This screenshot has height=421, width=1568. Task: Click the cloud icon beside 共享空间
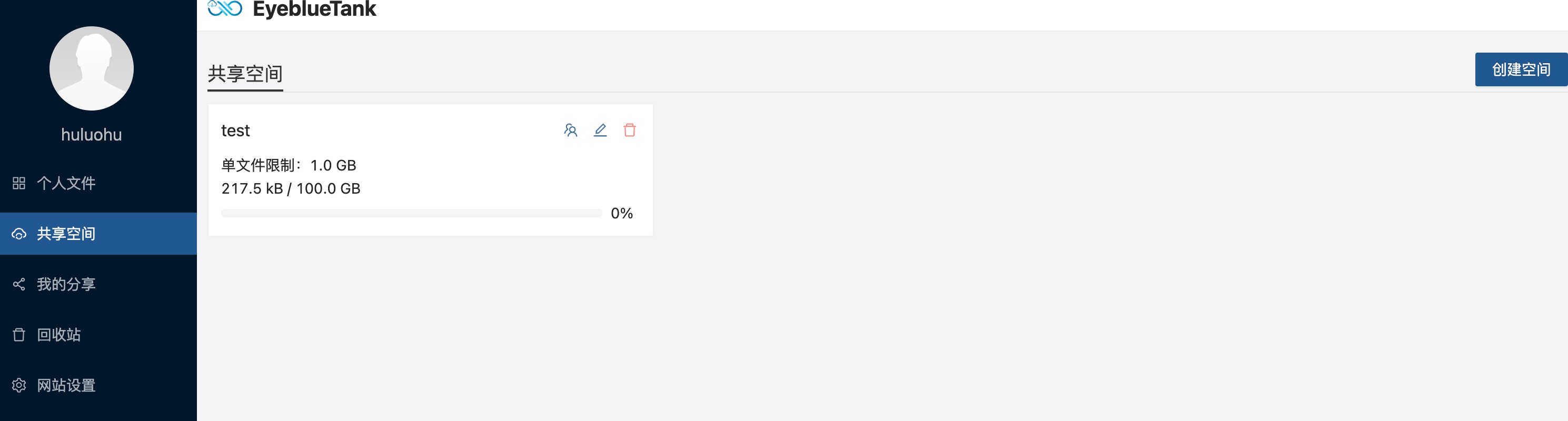pos(19,234)
